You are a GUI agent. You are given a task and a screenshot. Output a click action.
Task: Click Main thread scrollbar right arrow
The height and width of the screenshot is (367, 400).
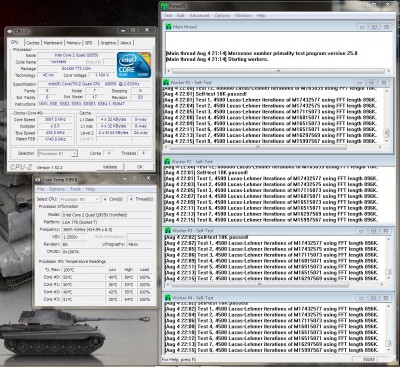[x=388, y=71]
